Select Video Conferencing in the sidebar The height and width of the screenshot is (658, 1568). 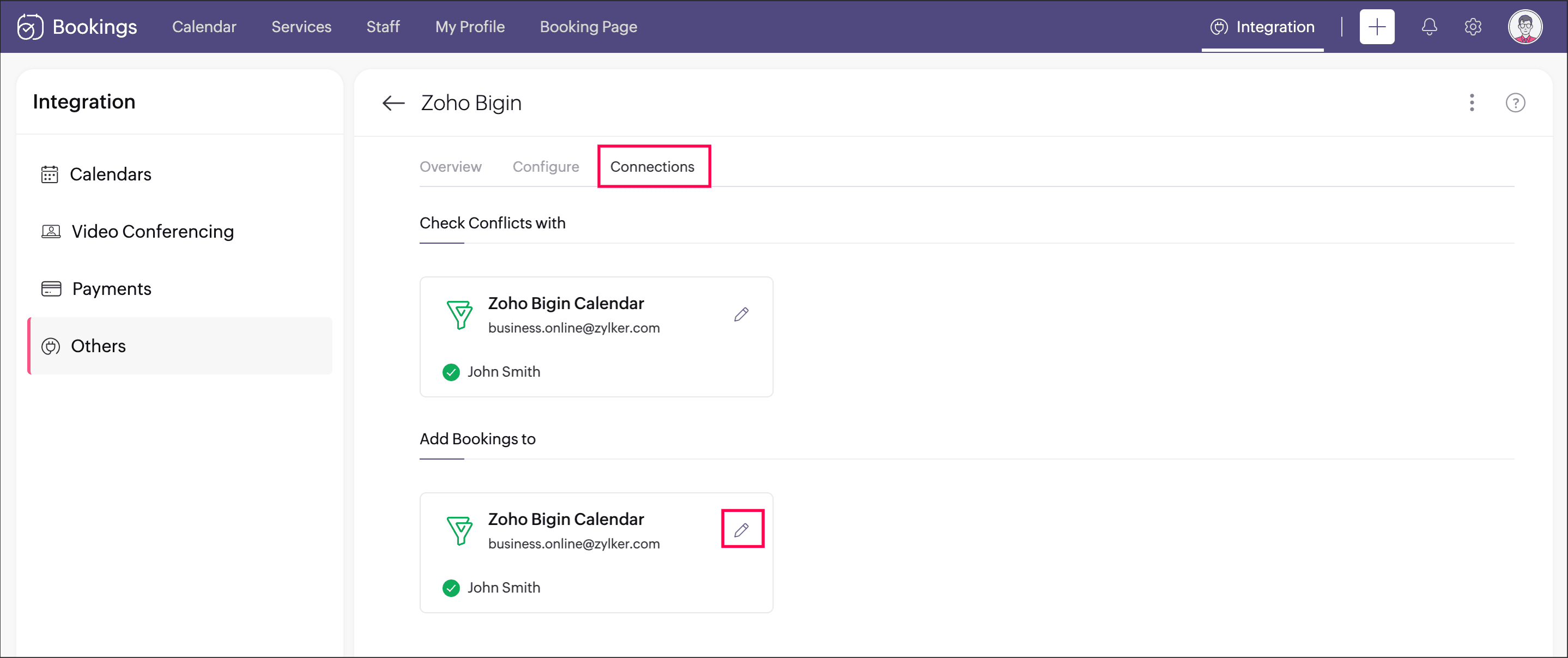179,231
